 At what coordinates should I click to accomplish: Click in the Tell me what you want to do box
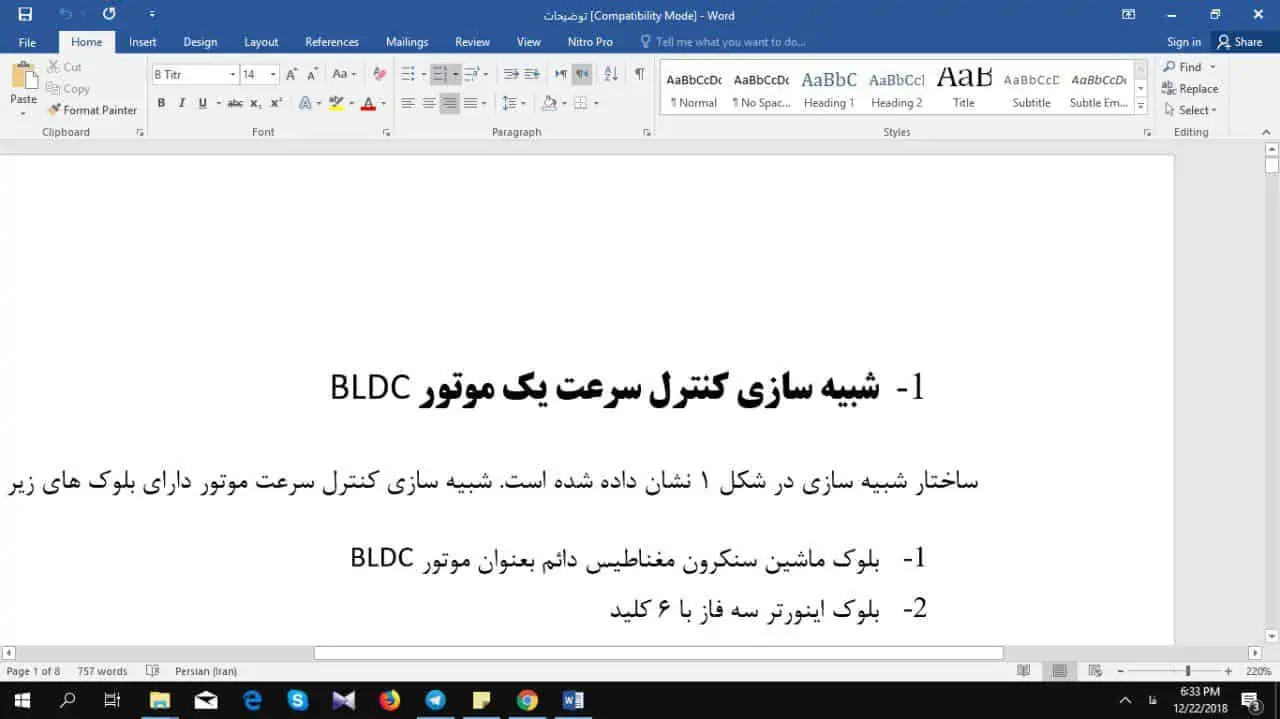tap(722, 42)
